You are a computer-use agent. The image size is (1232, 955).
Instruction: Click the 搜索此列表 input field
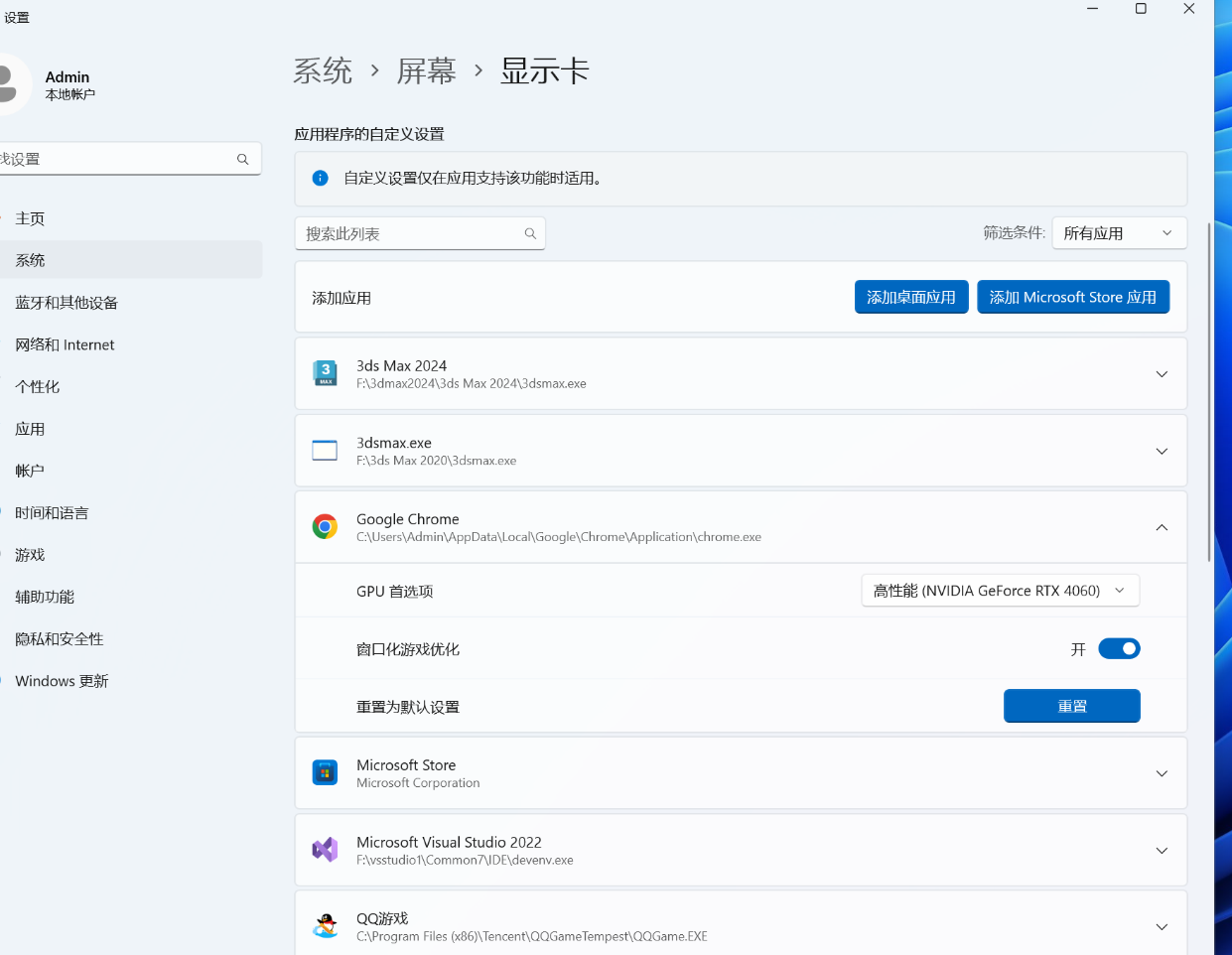(x=420, y=233)
